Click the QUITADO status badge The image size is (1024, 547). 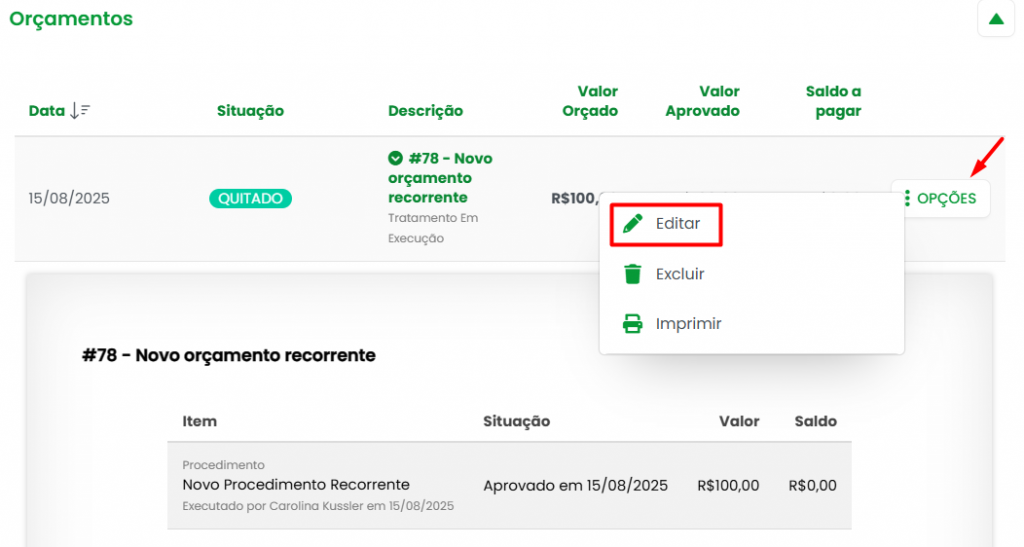click(x=250, y=198)
